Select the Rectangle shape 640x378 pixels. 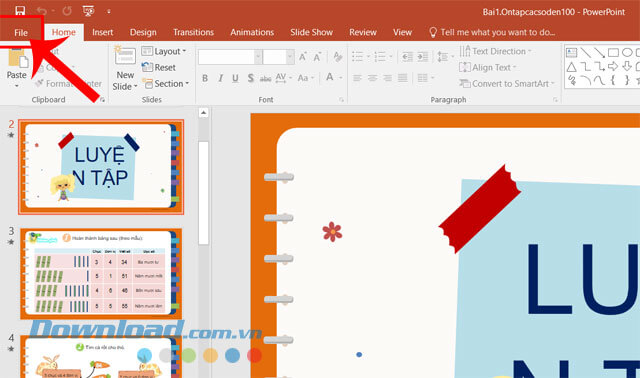613,53
